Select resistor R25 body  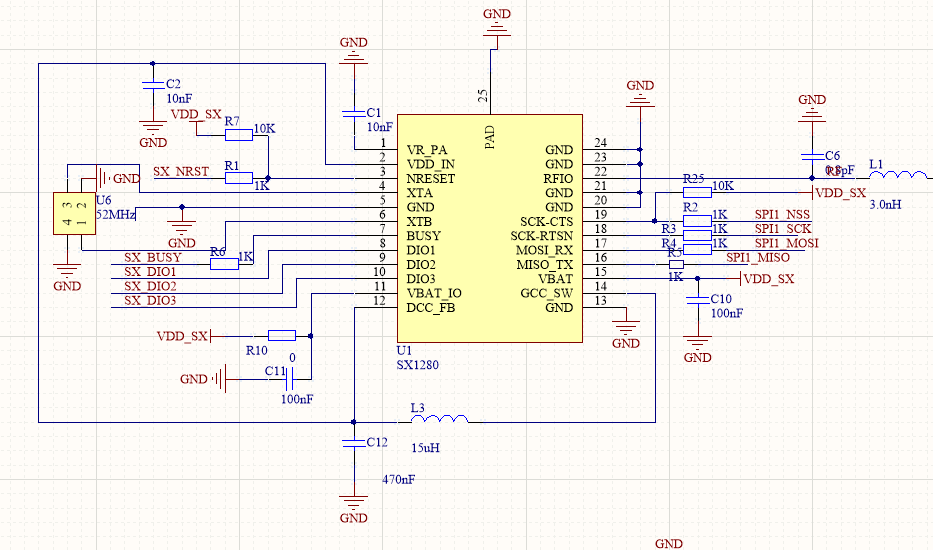697,192
